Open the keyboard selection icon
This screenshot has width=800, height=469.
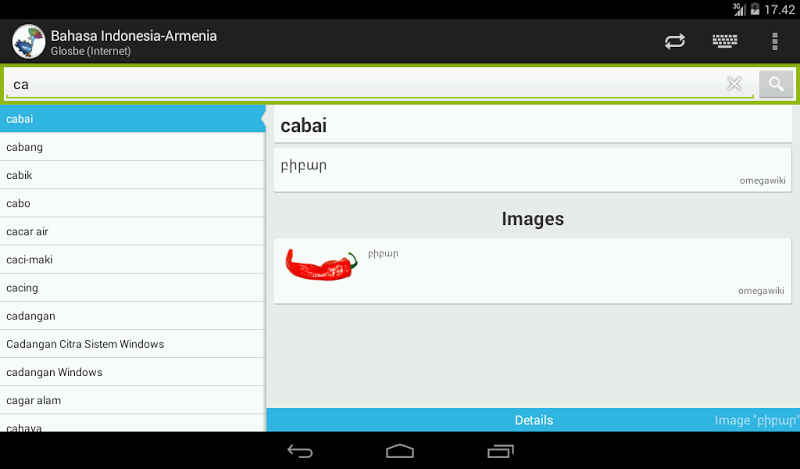tap(724, 41)
